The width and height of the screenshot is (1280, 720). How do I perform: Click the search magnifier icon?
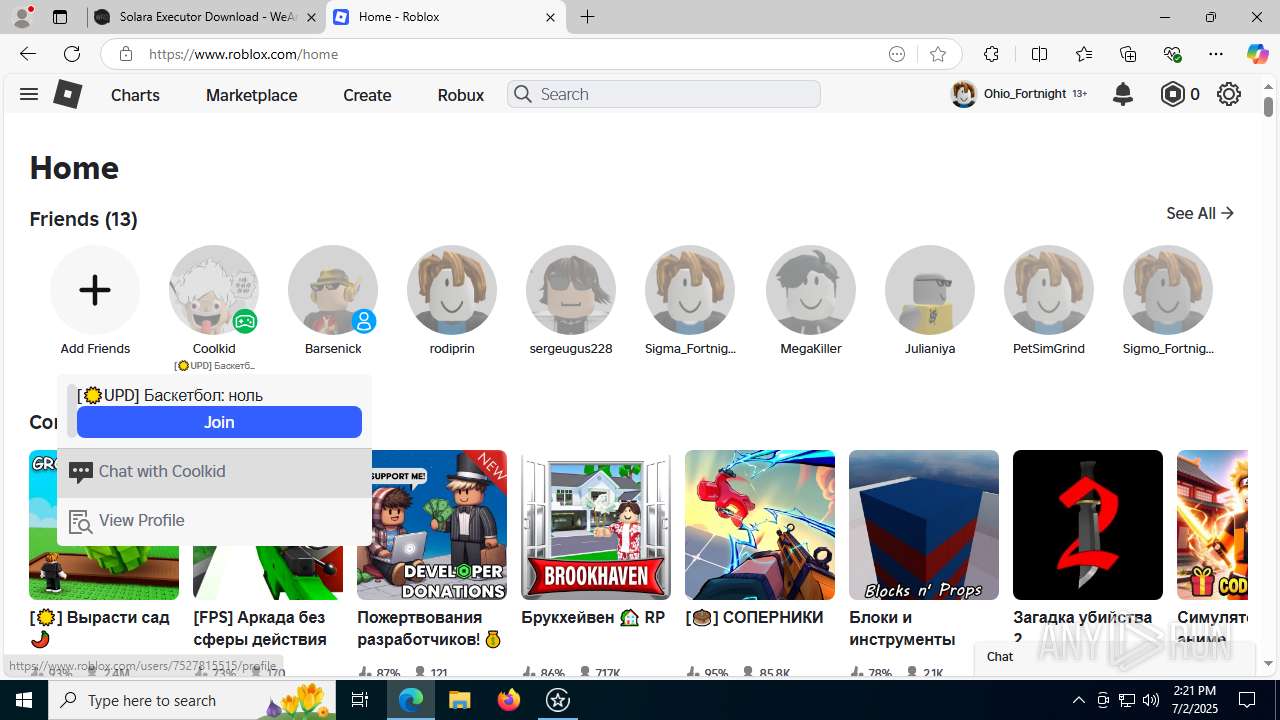[522, 94]
